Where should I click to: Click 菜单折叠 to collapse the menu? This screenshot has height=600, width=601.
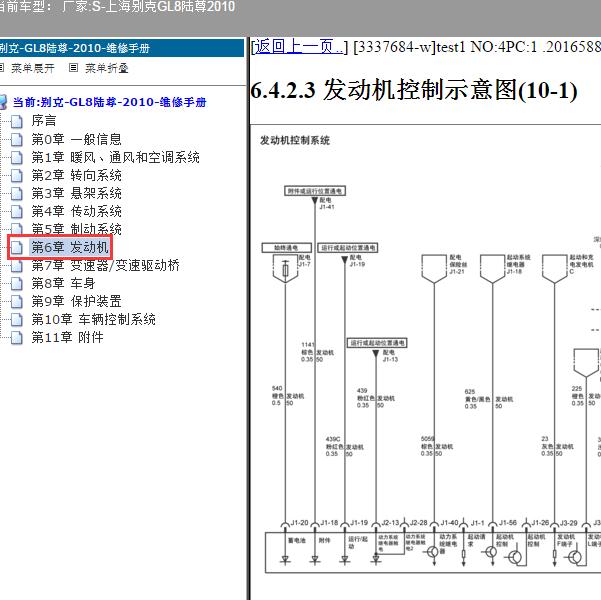106,68
